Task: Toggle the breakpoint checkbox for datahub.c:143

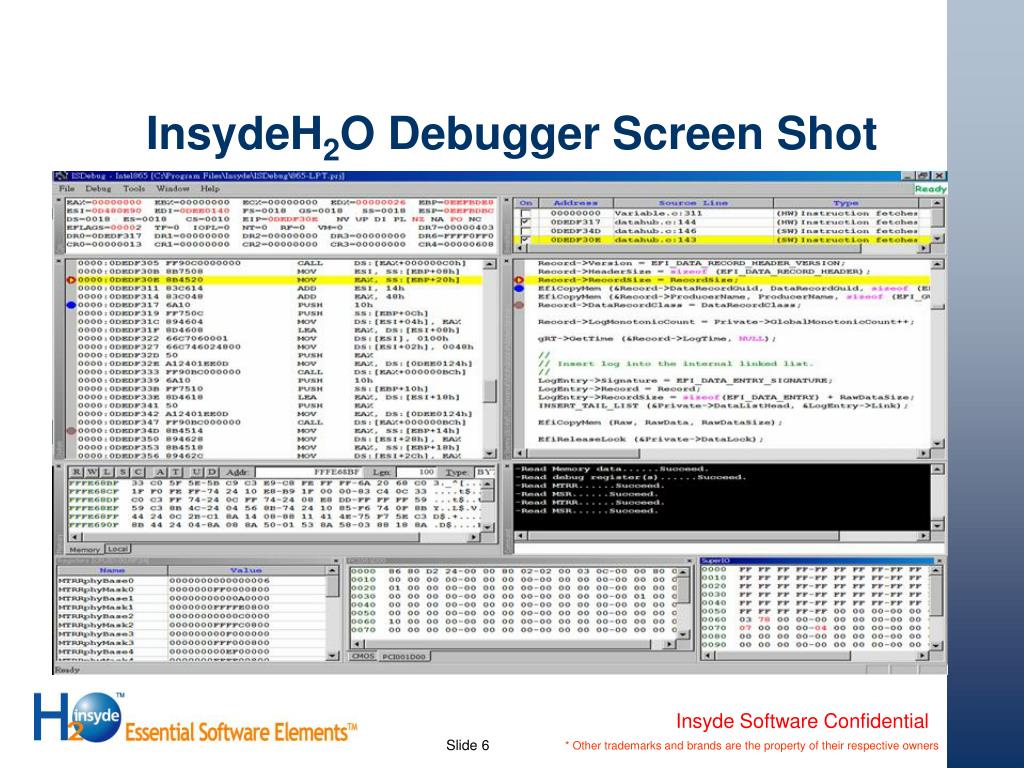Action: [525, 240]
